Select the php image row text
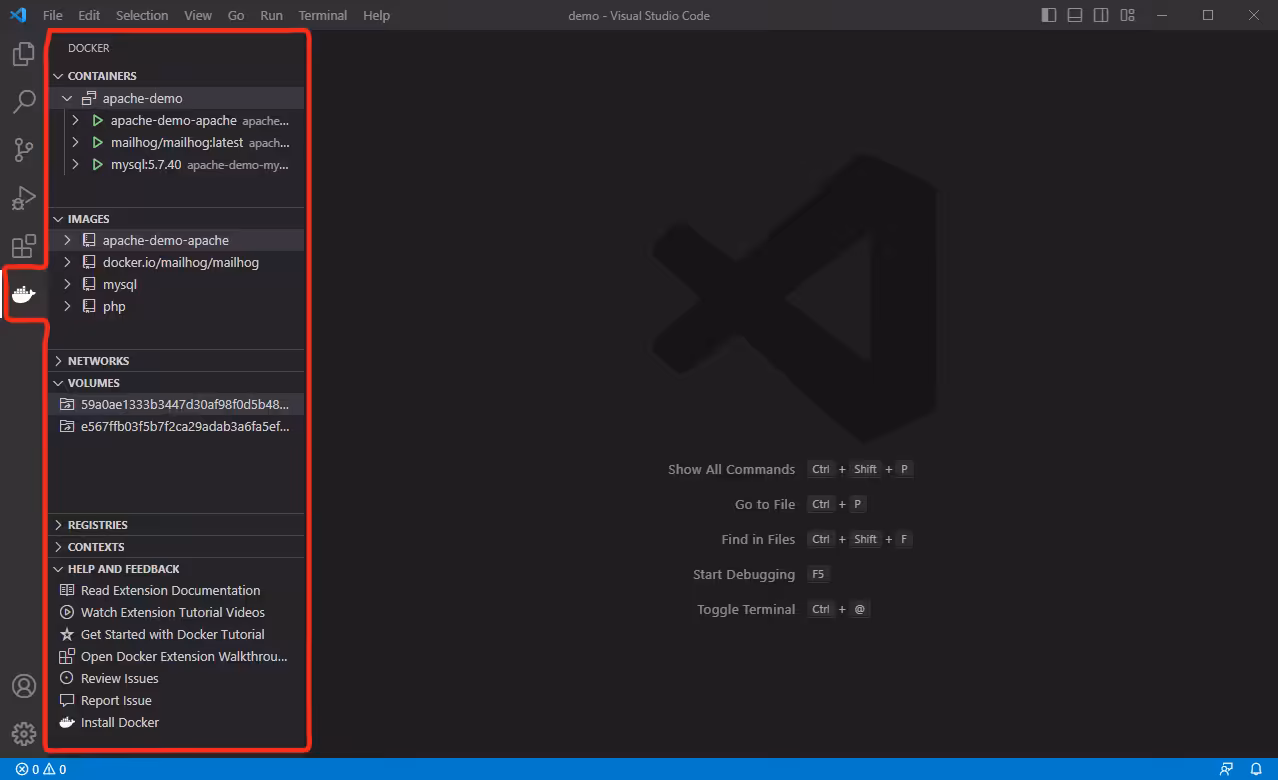Viewport: 1278px width, 780px height. pos(114,306)
